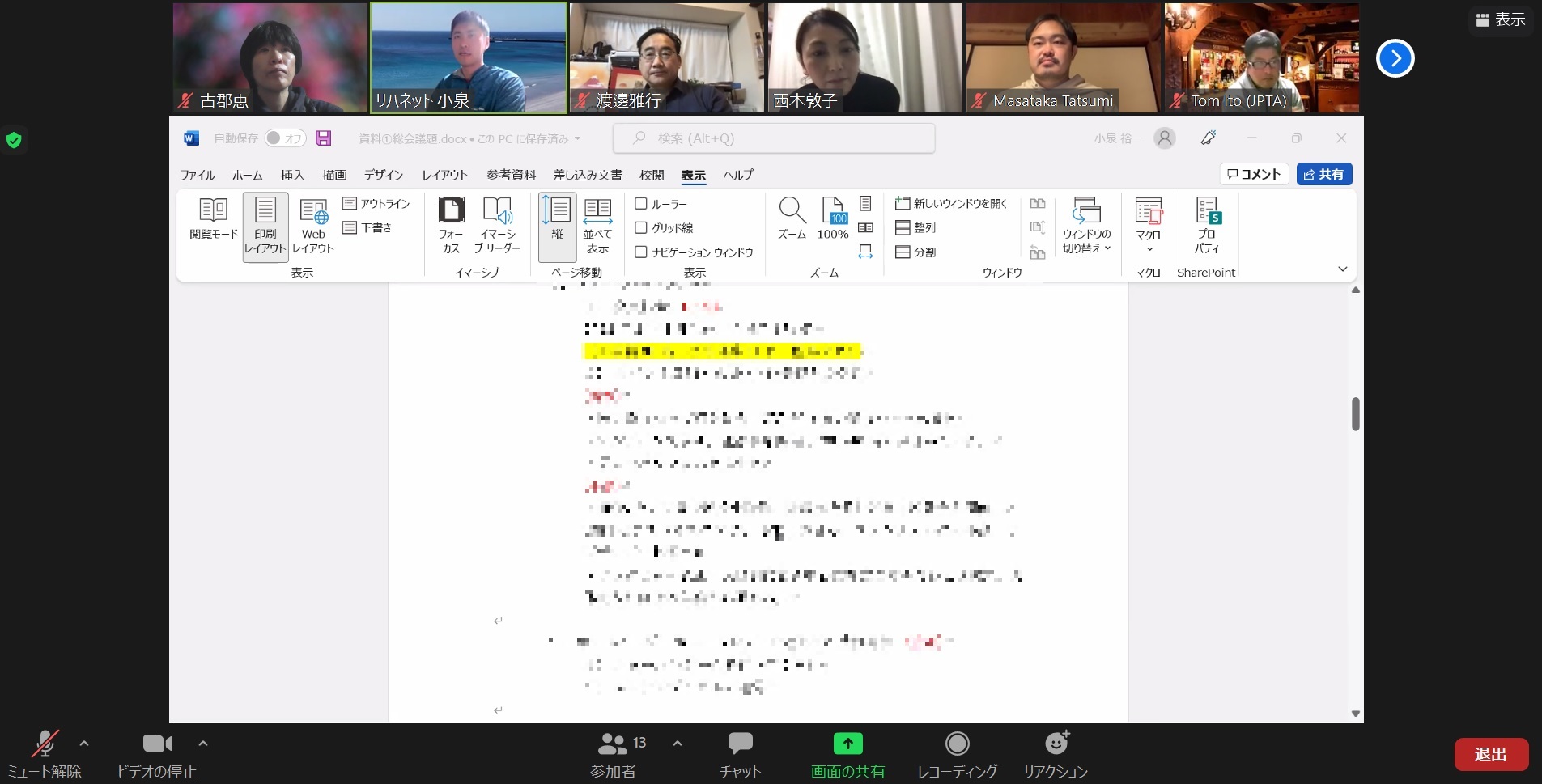Toggle AutoSave (自動保存) switch

(x=285, y=138)
